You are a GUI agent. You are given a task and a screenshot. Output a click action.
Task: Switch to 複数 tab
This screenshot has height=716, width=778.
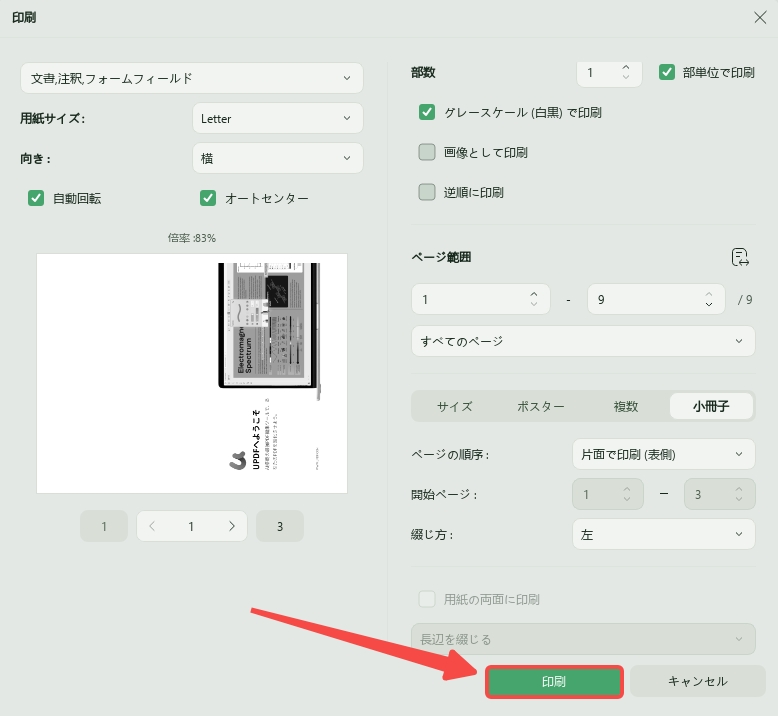point(626,406)
